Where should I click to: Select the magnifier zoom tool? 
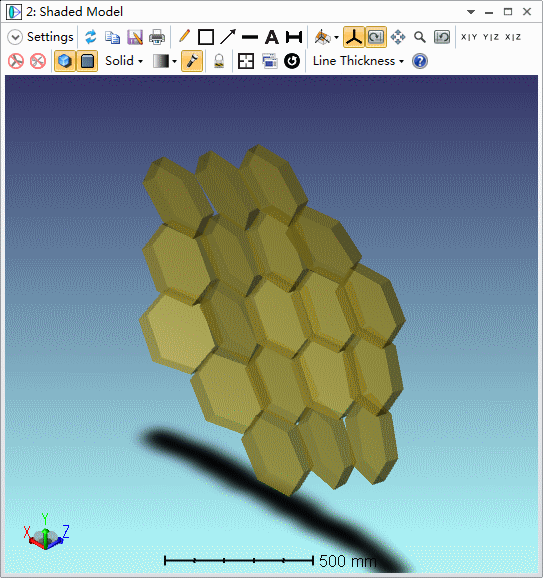point(420,37)
